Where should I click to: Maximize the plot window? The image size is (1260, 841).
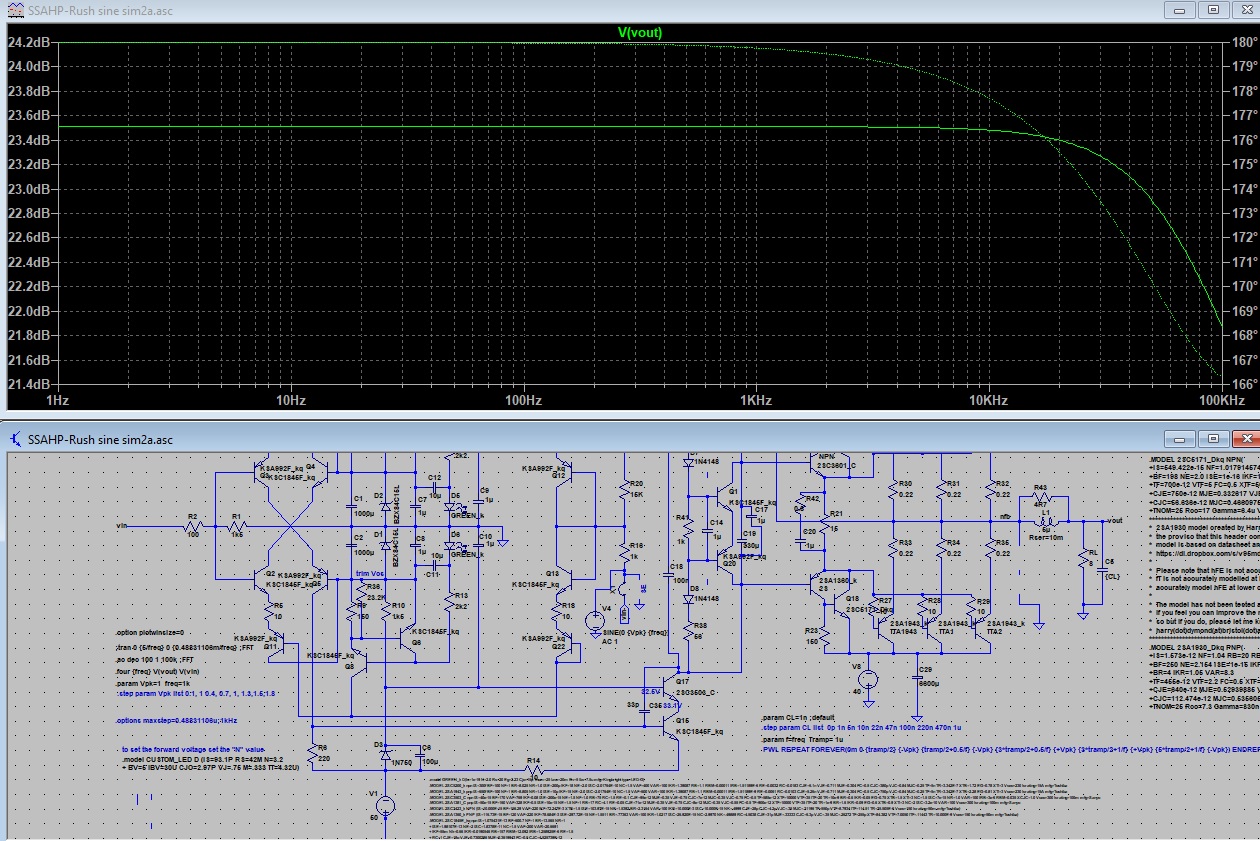tap(1213, 9)
